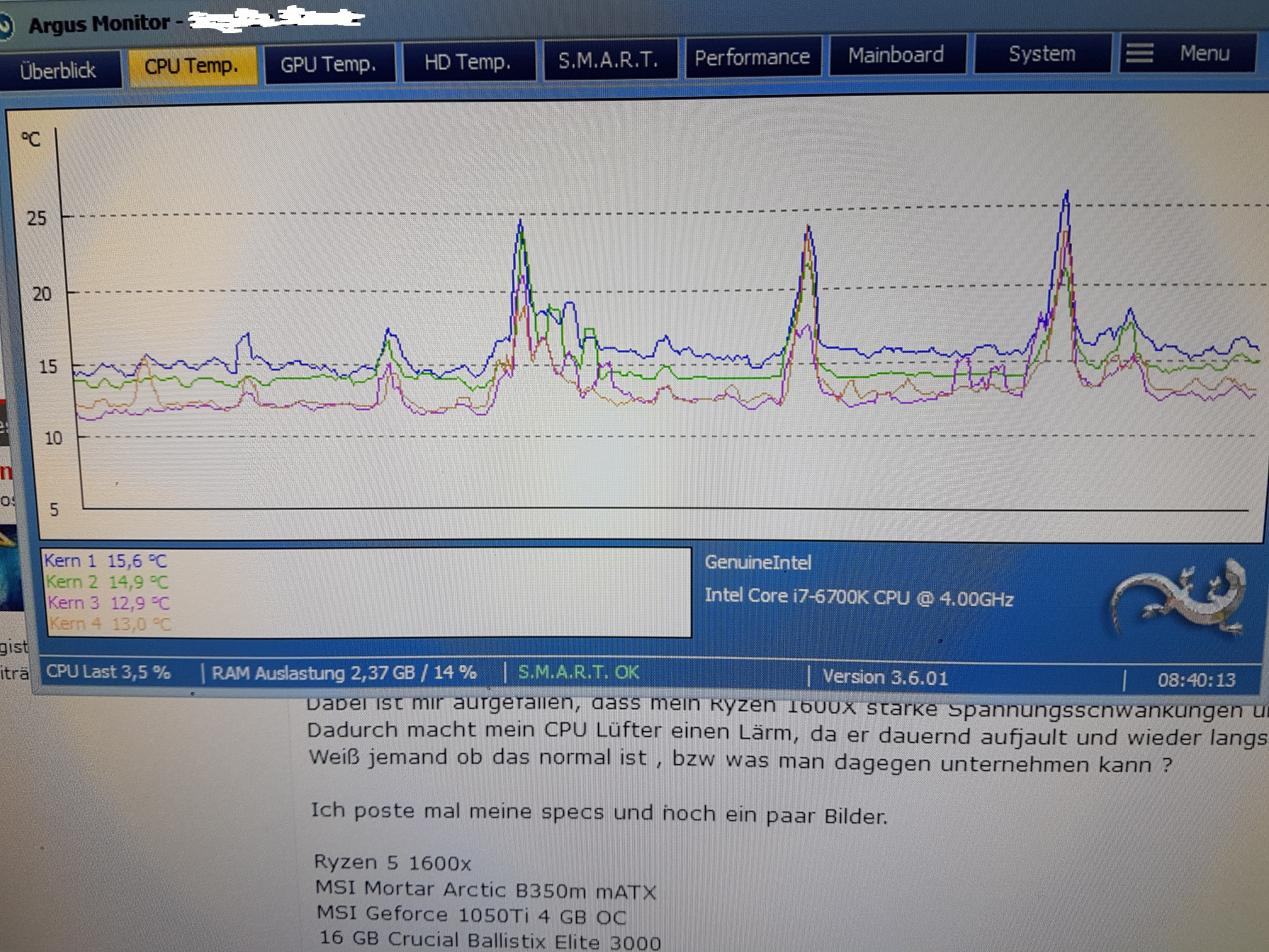
Task: Switch to the S.M.A.R.T. tab
Action: pyautogui.click(x=609, y=59)
